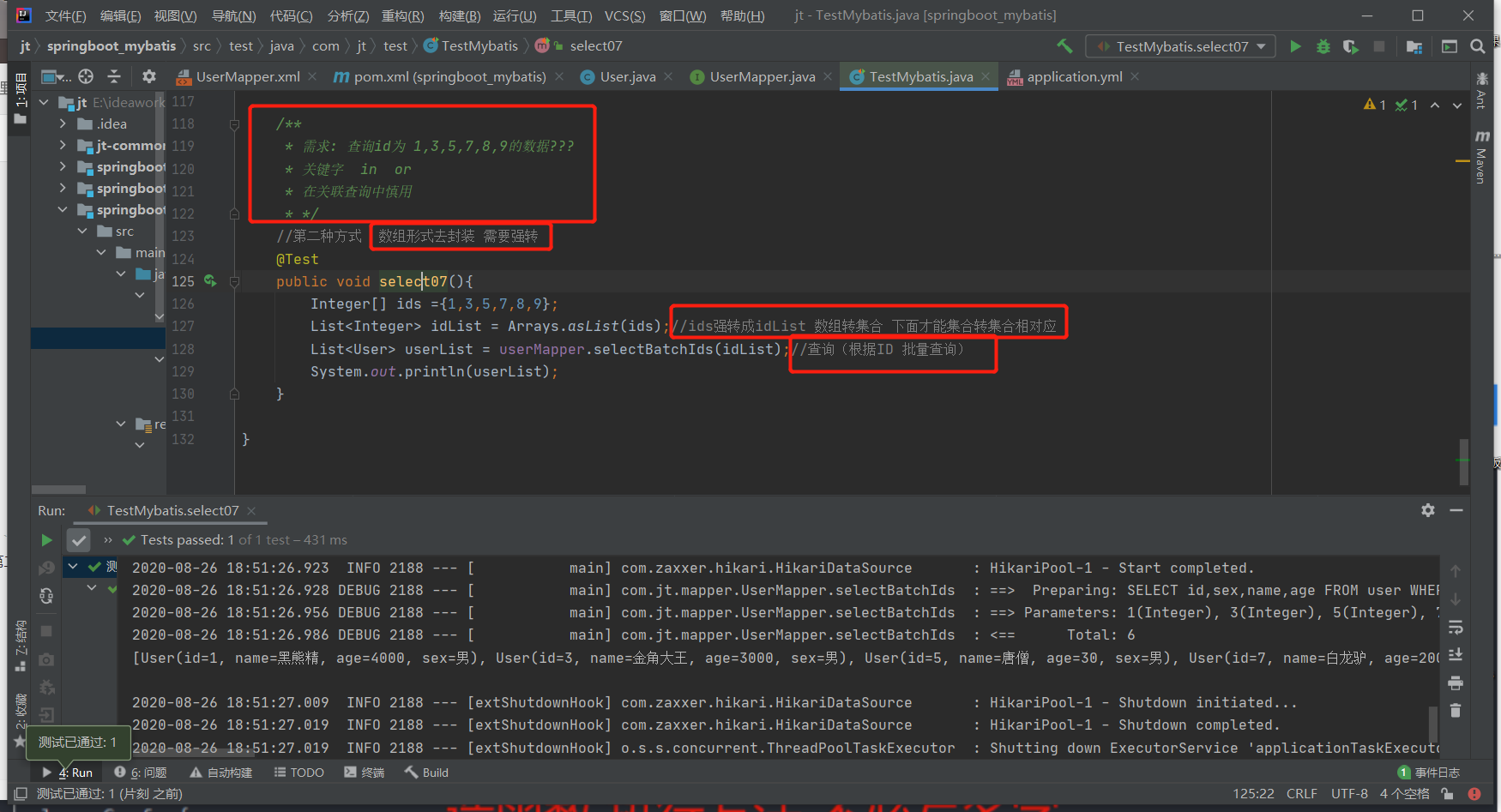Click the read-only lock icon in status bar
Viewport: 1501px width, 812px height.
click(x=1447, y=794)
